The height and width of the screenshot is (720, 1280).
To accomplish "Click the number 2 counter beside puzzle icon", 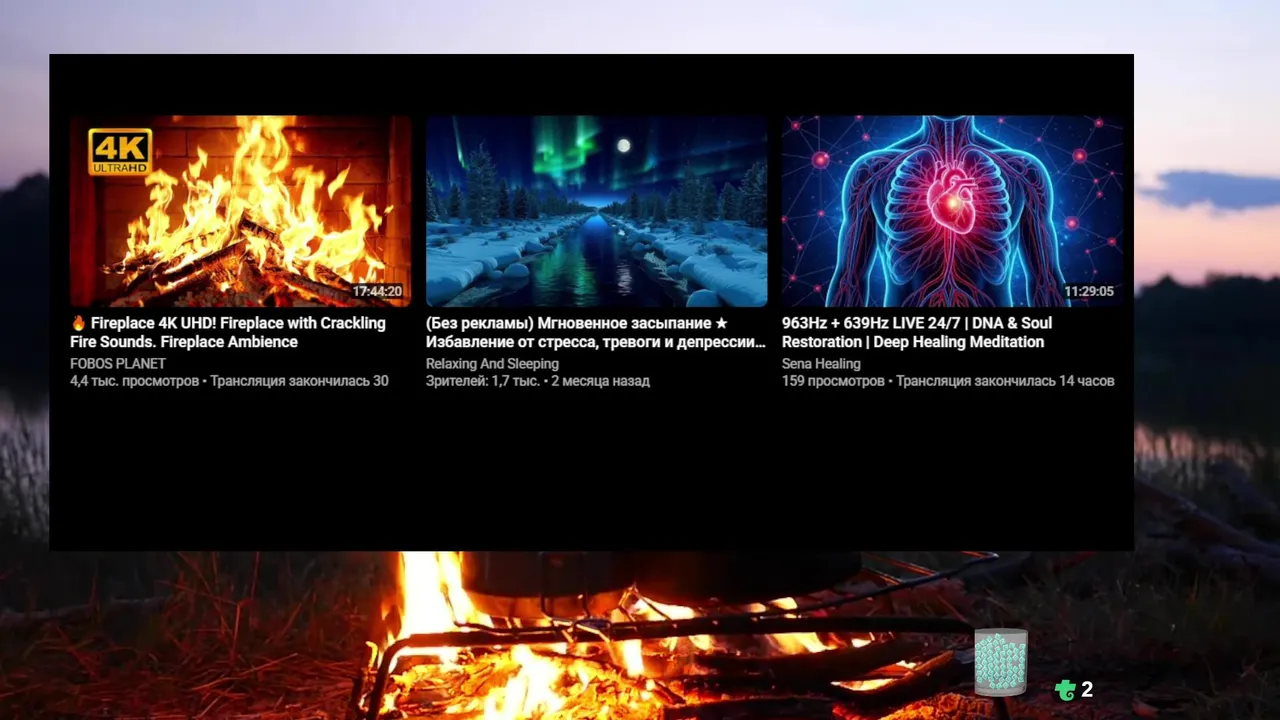I will pos(1087,690).
